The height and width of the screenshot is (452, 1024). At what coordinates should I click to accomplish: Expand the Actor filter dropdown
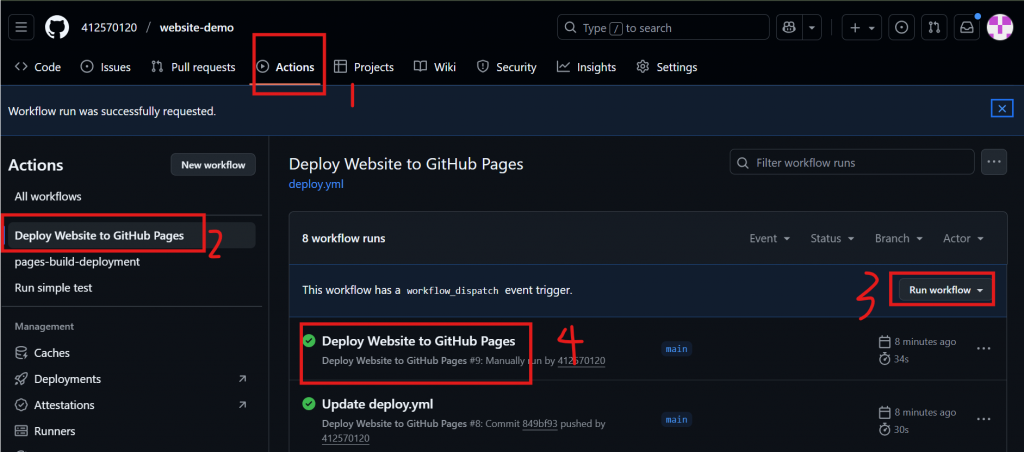(963, 238)
